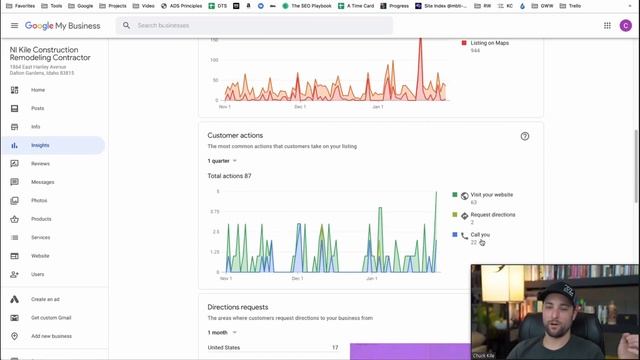This screenshot has width=640, height=360.
Task: Click the Call you legend label
Action: tap(480, 235)
